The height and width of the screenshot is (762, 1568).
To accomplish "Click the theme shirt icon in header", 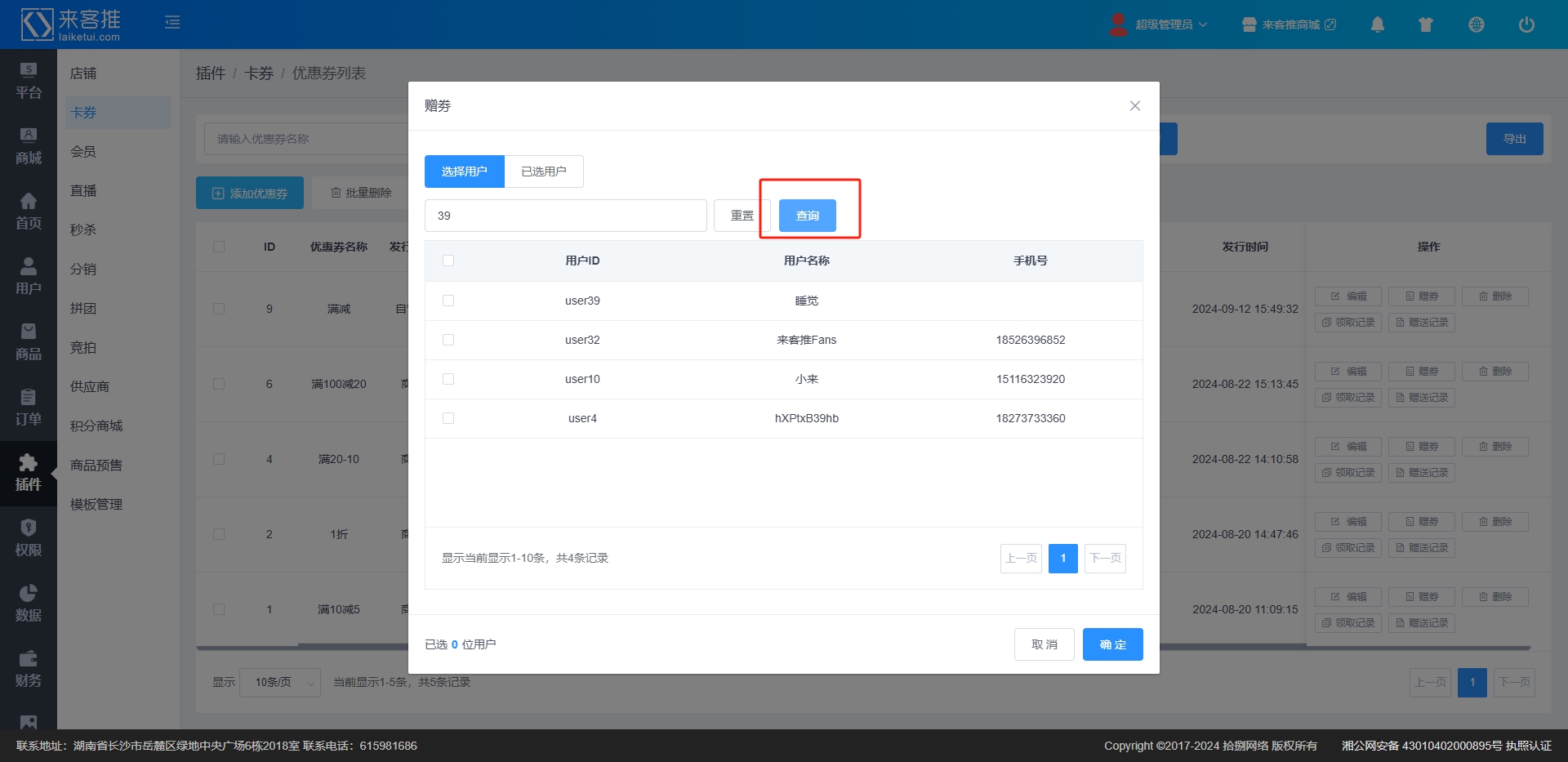I will coord(1426,25).
